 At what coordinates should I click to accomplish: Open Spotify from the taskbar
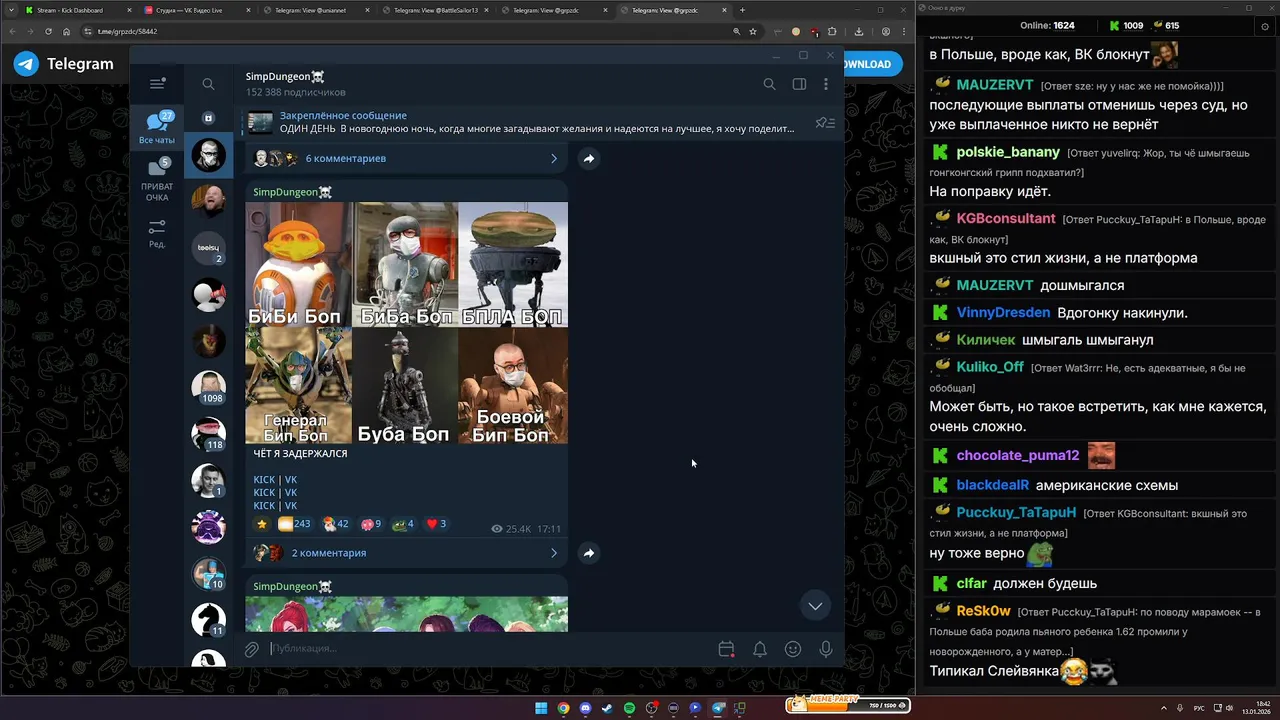pyautogui.click(x=629, y=708)
